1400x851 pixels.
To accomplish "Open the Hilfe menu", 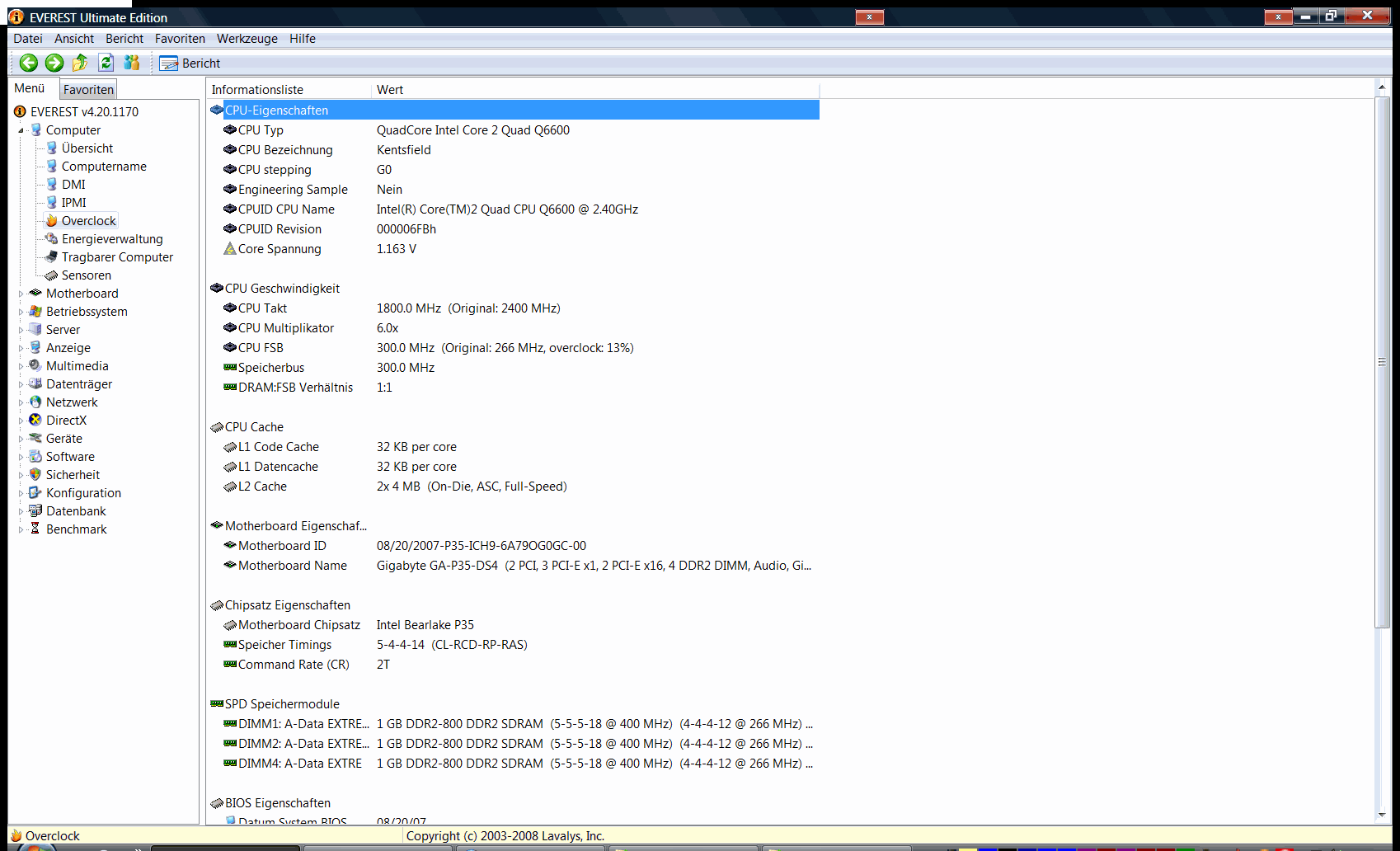I will 303,39.
